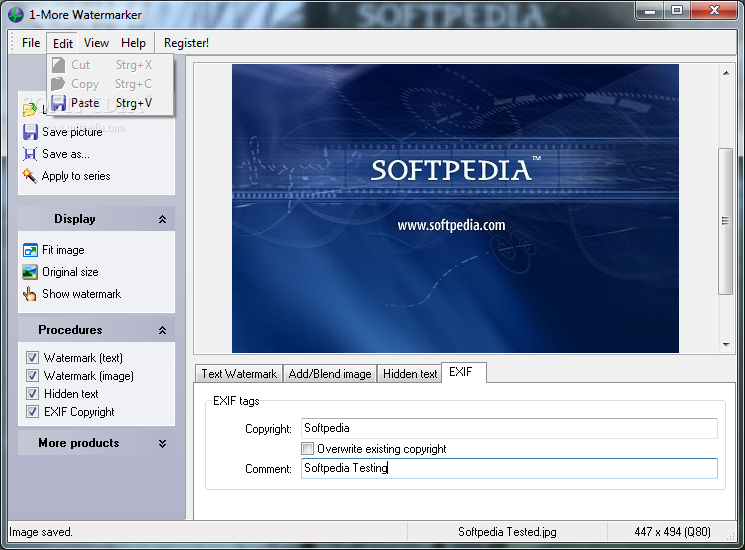Click the preview scroll up arrow
This screenshot has width=745, height=550.
pyautogui.click(x=726, y=73)
